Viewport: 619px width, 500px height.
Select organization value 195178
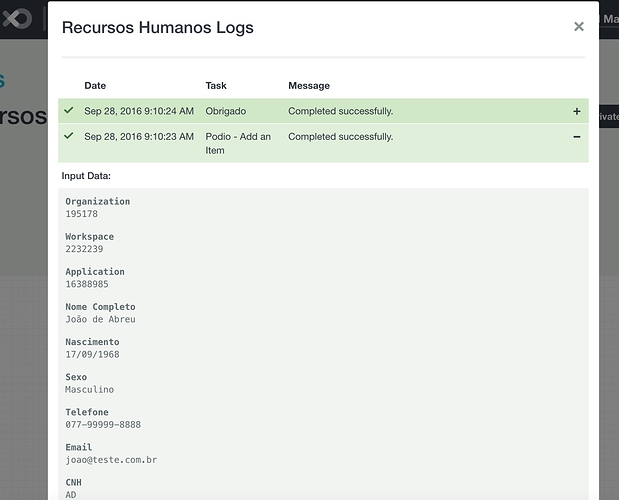coord(82,214)
